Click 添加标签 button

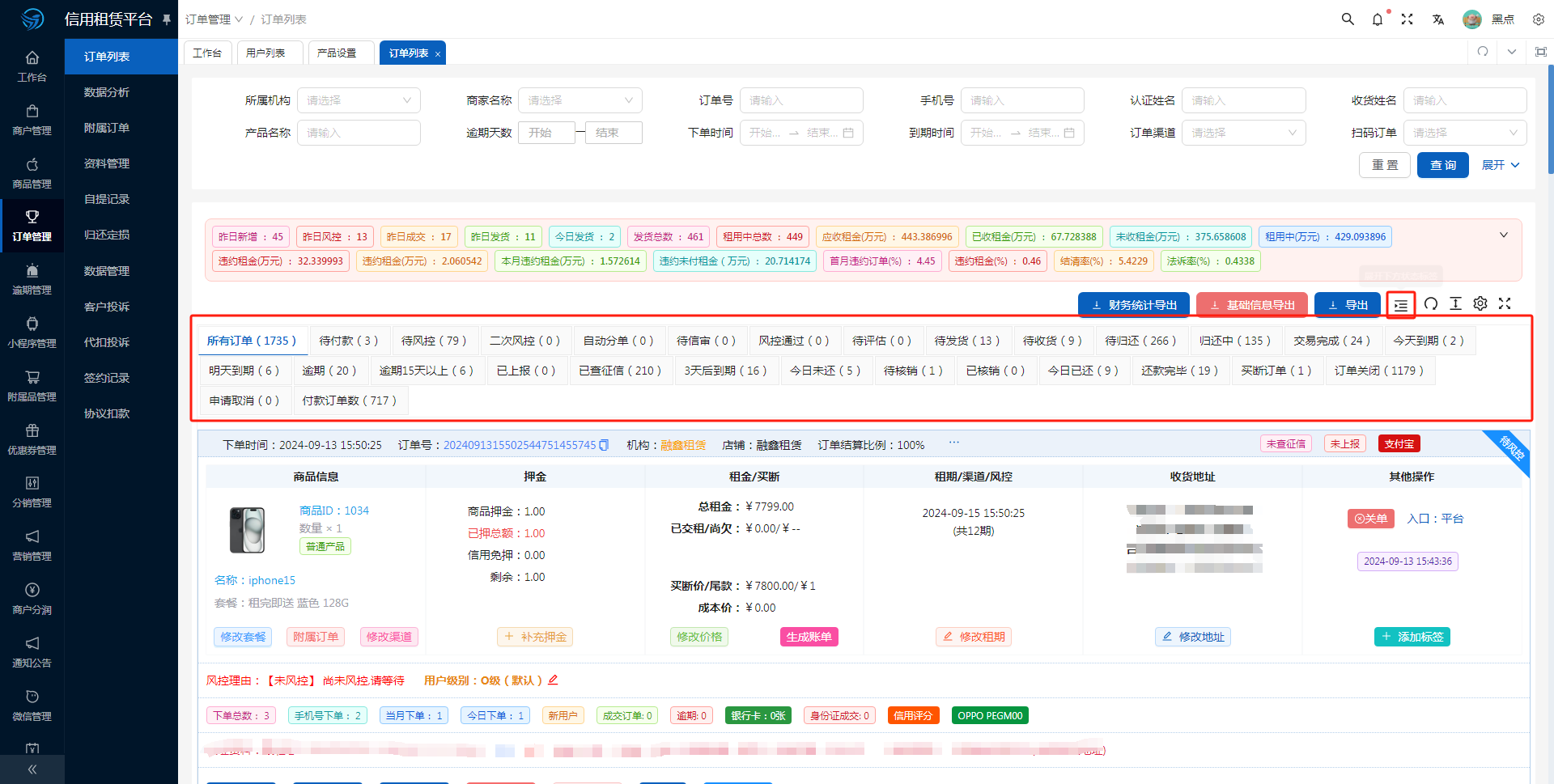pyautogui.click(x=1412, y=637)
